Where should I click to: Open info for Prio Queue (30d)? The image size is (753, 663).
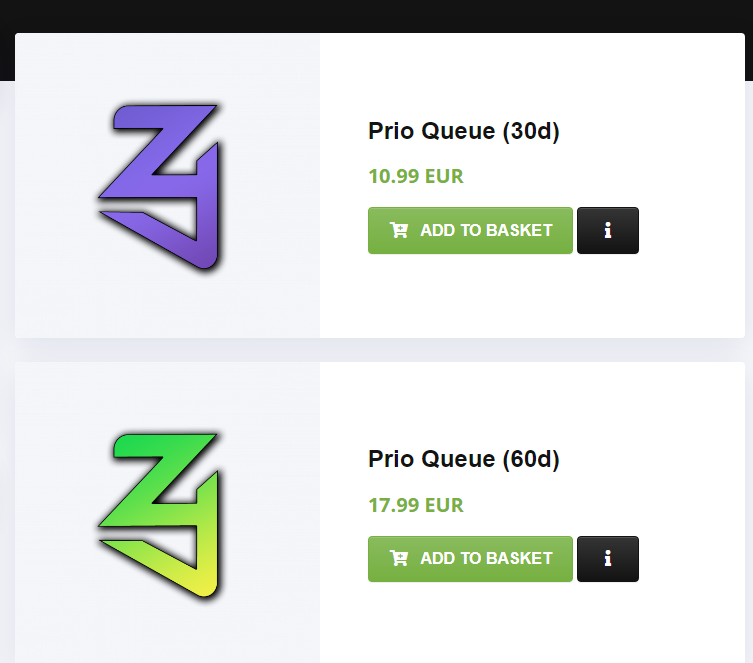[608, 231]
